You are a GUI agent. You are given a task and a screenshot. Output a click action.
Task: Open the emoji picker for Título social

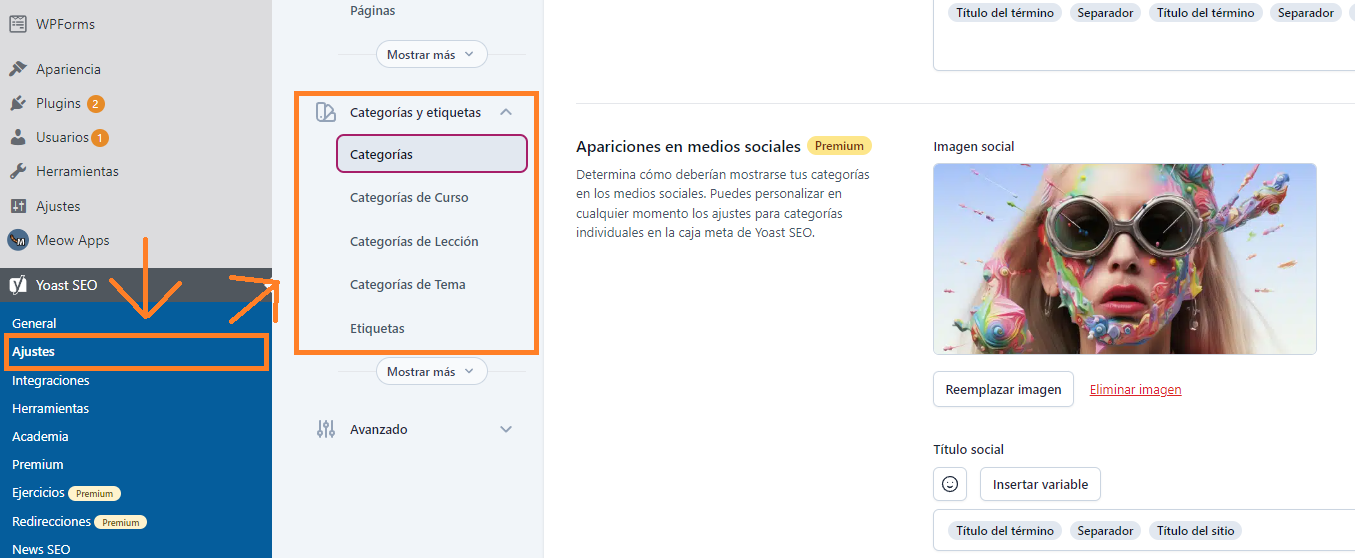point(950,484)
